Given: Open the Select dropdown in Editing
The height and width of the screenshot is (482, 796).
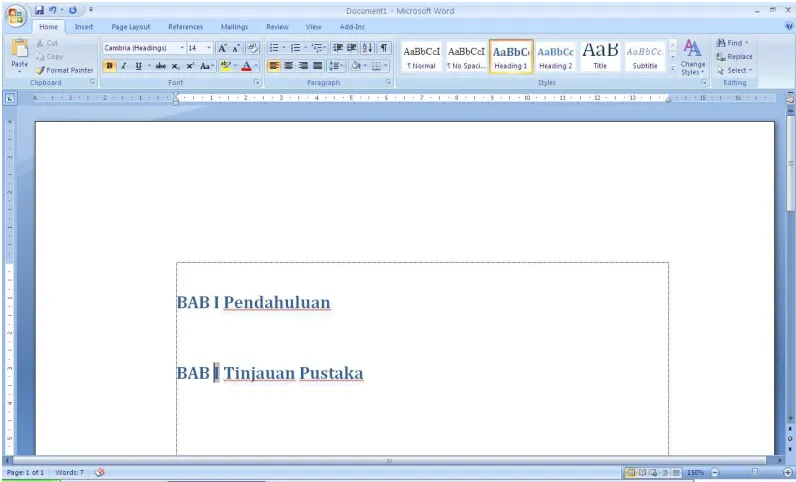Looking at the screenshot, I should pos(734,70).
